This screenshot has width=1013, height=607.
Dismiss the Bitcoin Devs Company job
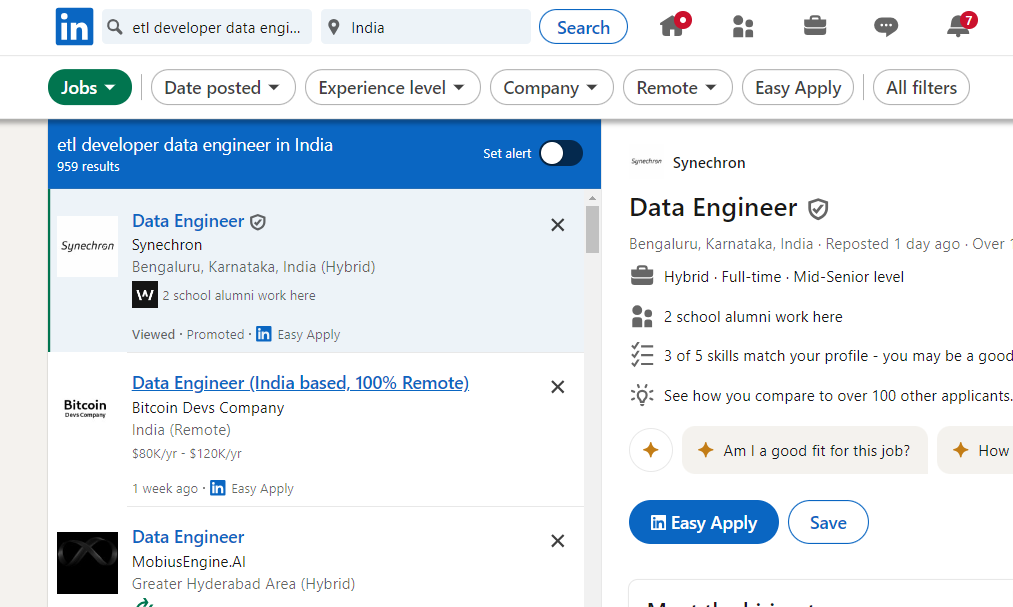pos(558,387)
